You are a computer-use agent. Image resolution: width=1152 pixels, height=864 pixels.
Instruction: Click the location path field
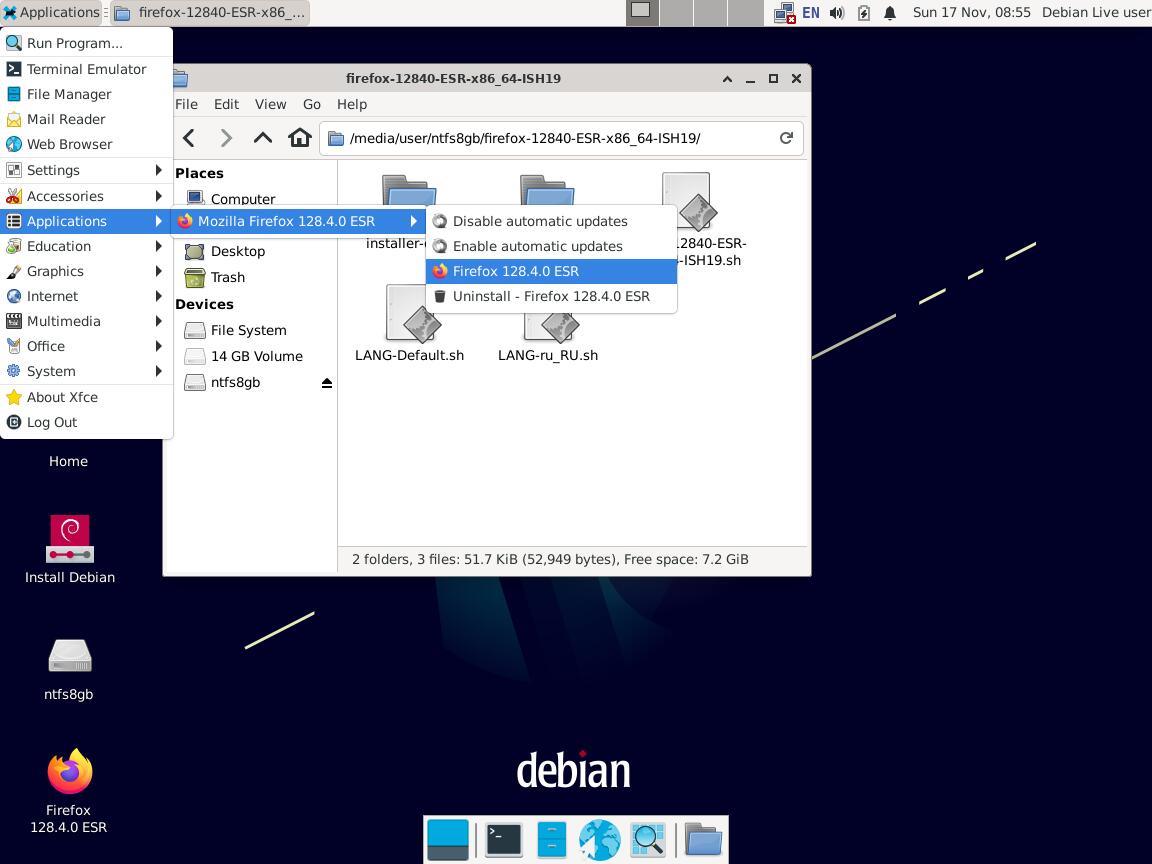click(x=561, y=138)
